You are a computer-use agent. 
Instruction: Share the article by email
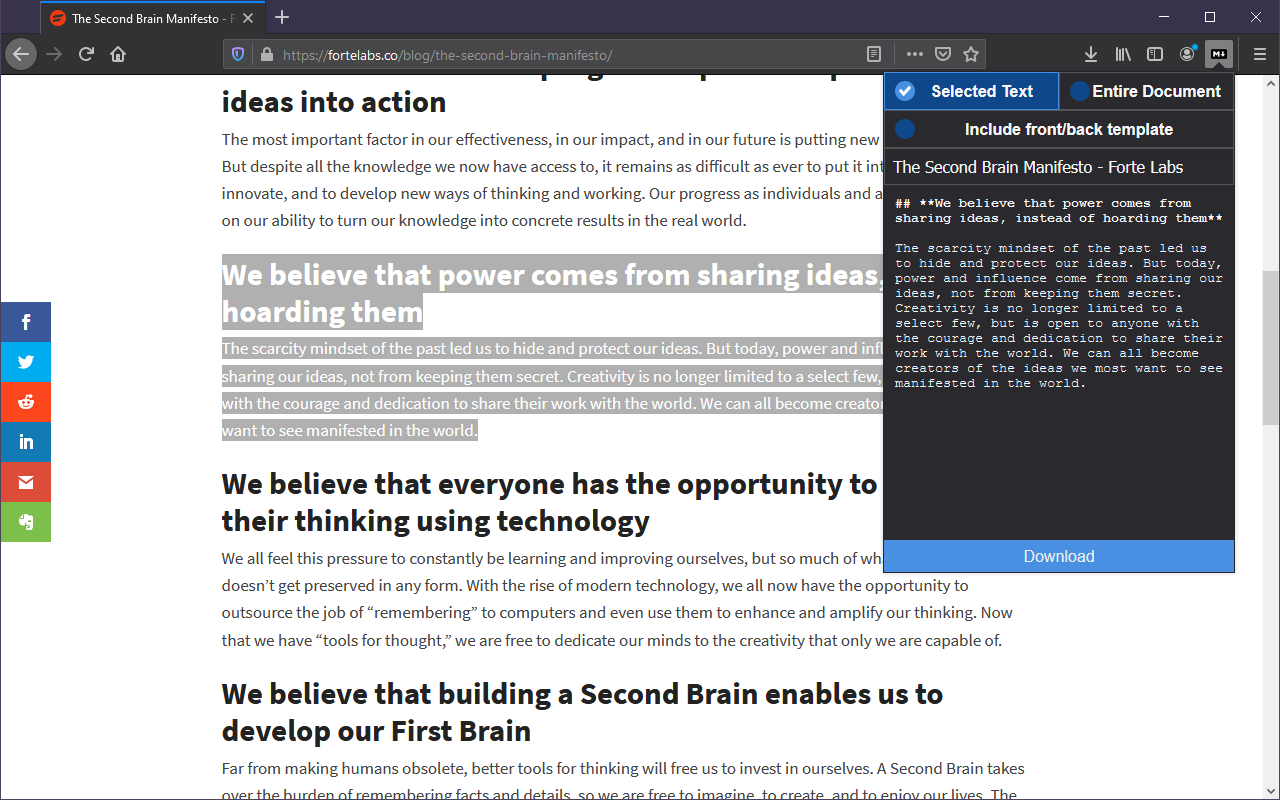25,482
